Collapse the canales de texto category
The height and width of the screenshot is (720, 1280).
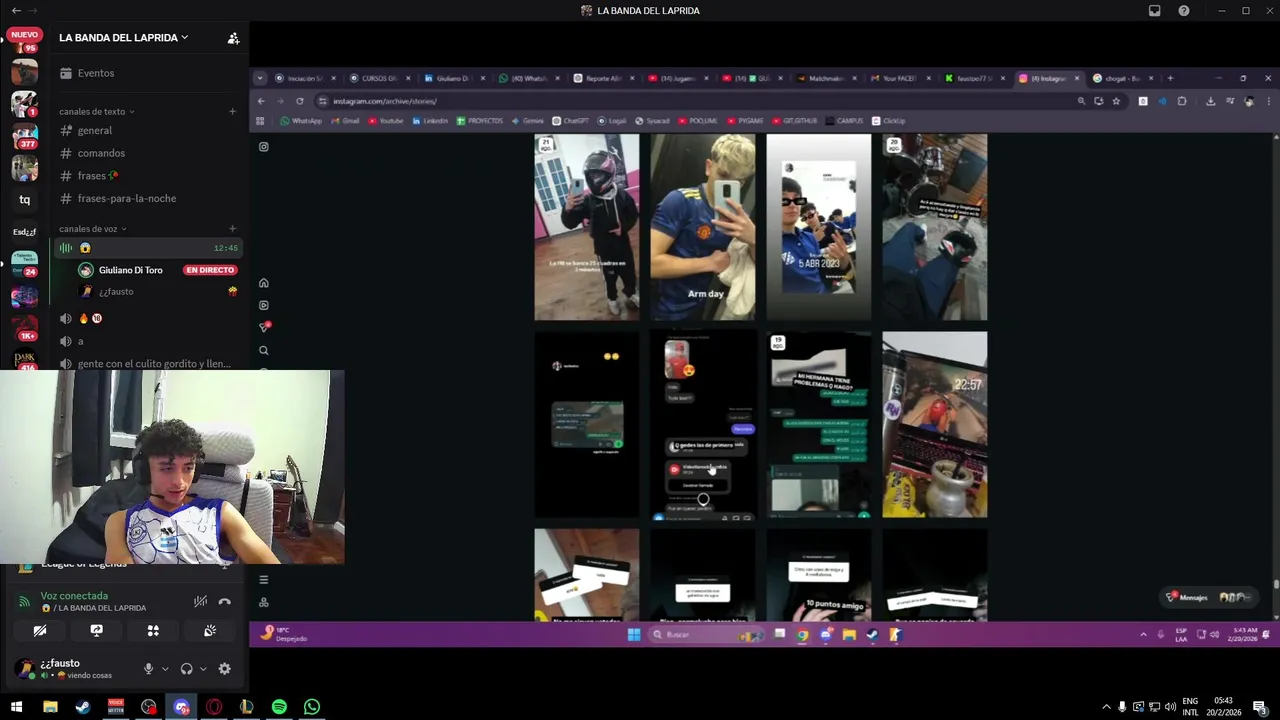[x=96, y=112]
